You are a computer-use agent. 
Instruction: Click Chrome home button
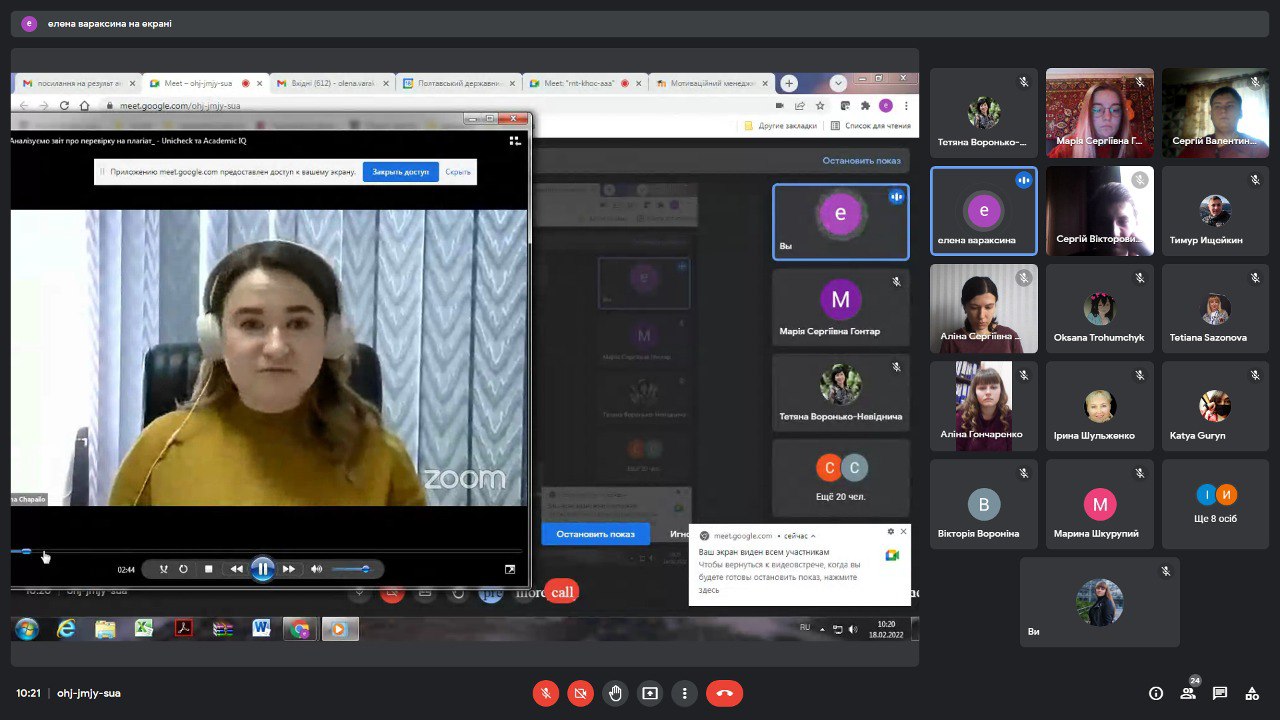85,105
